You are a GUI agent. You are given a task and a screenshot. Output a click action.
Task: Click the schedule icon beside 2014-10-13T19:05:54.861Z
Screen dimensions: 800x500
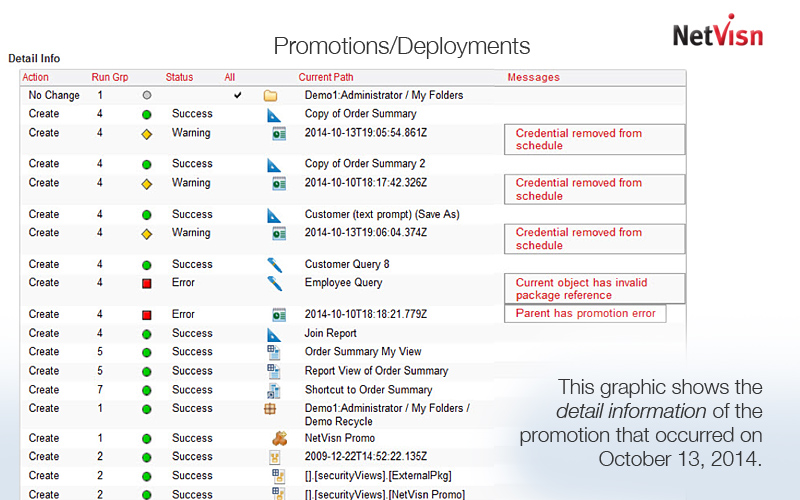(x=279, y=134)
